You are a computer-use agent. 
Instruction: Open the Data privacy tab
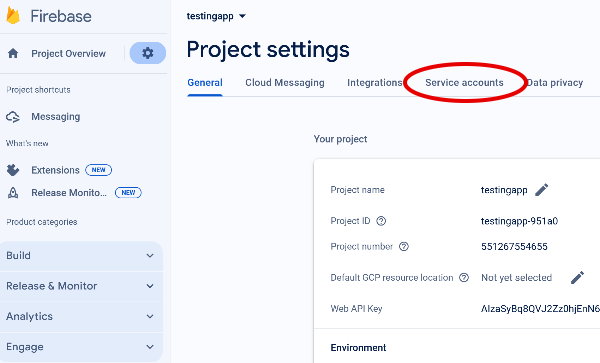point(554,83)
